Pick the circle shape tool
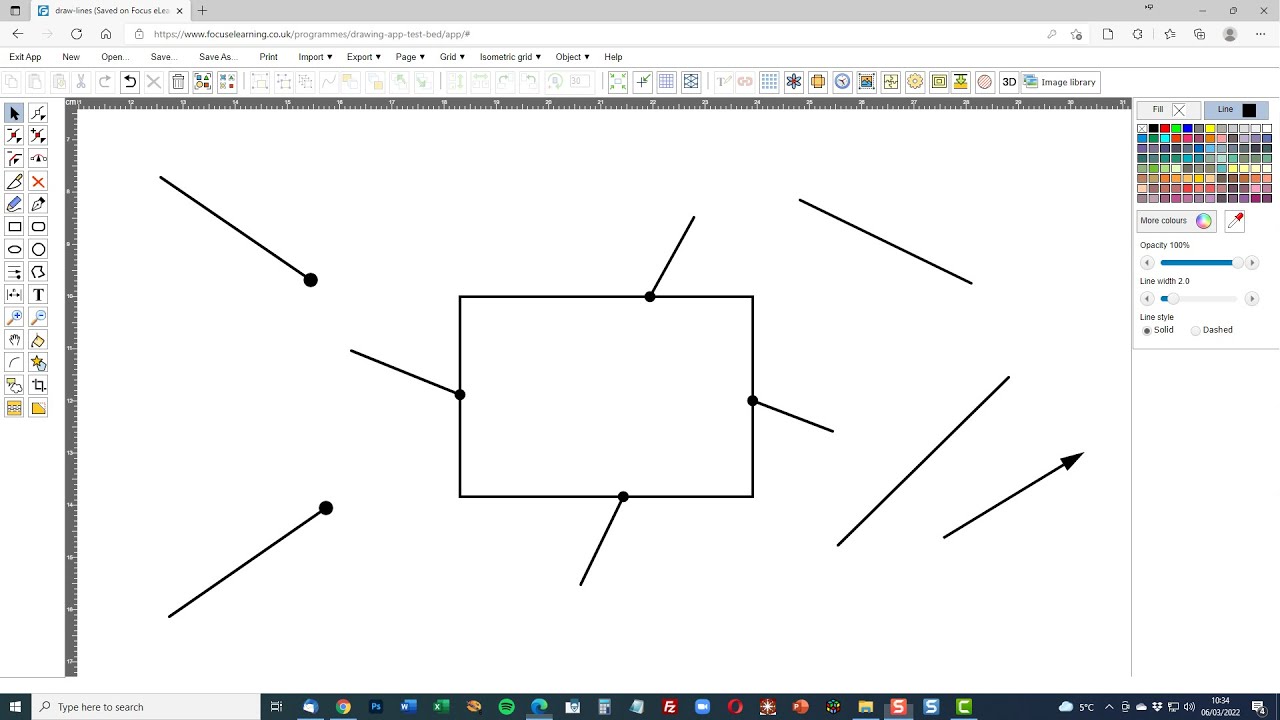Viewport: 1280px width, 720px height. click(x=38, y=250)
